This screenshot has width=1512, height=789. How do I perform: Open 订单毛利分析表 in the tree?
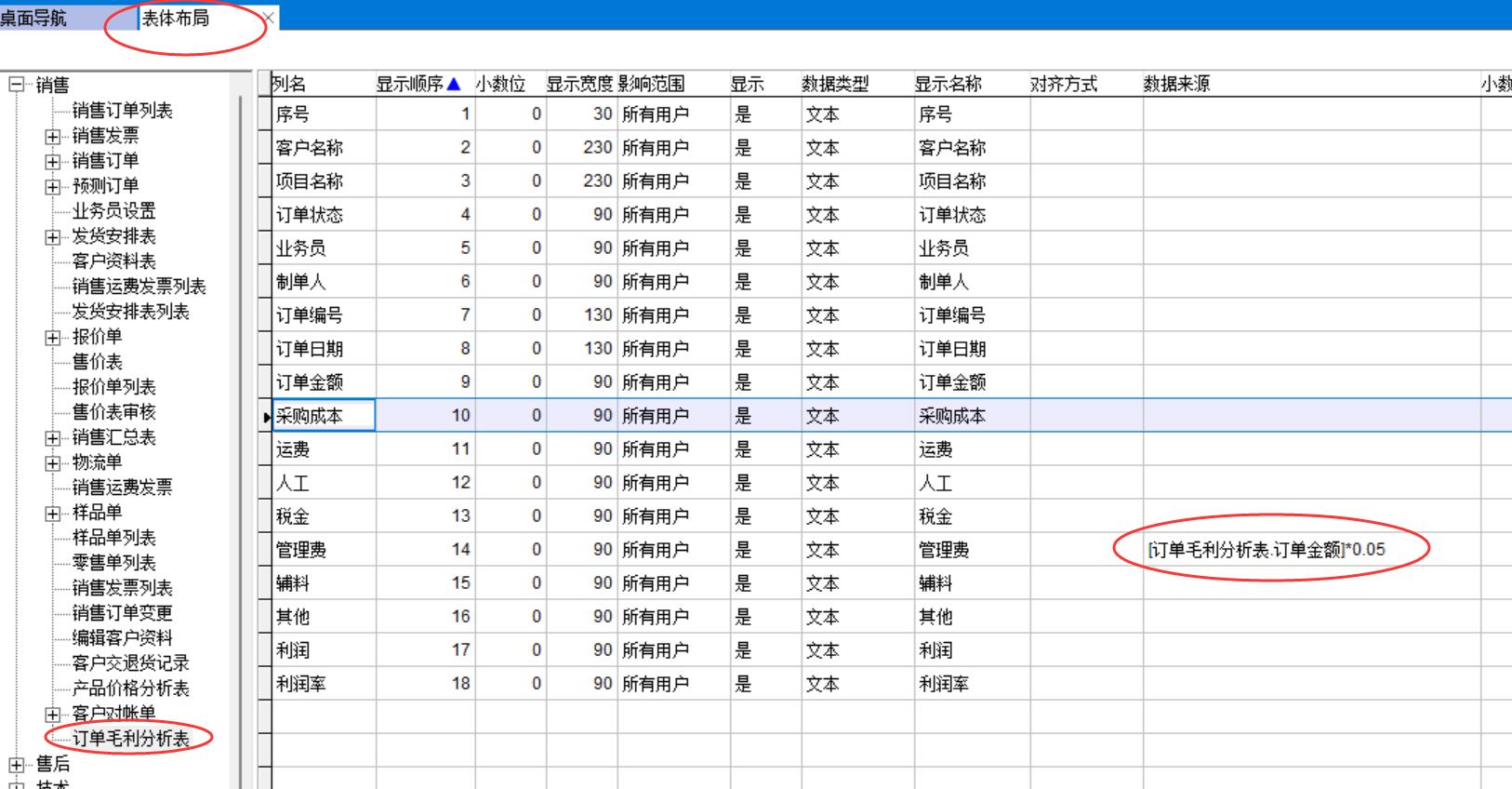(130, 739)
